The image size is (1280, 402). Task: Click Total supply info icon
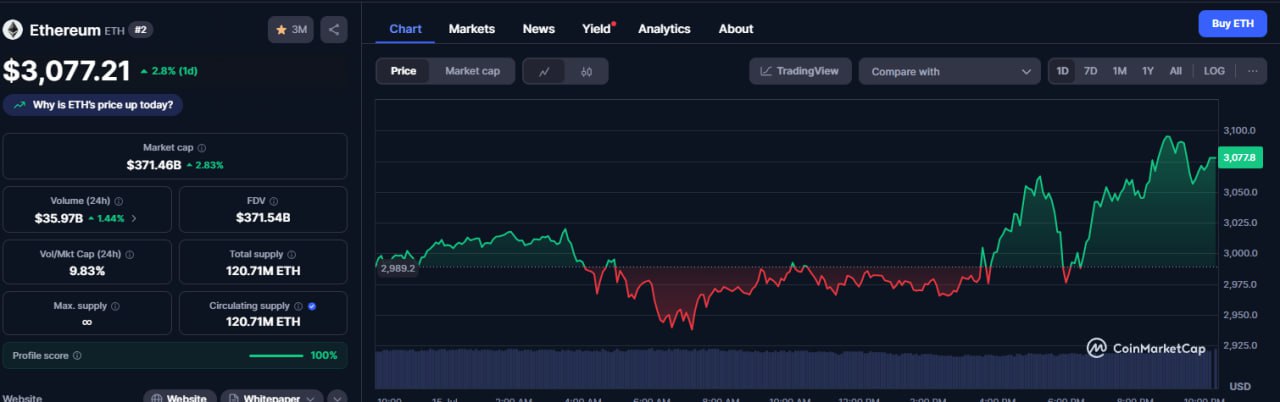(x=290, y=254)
